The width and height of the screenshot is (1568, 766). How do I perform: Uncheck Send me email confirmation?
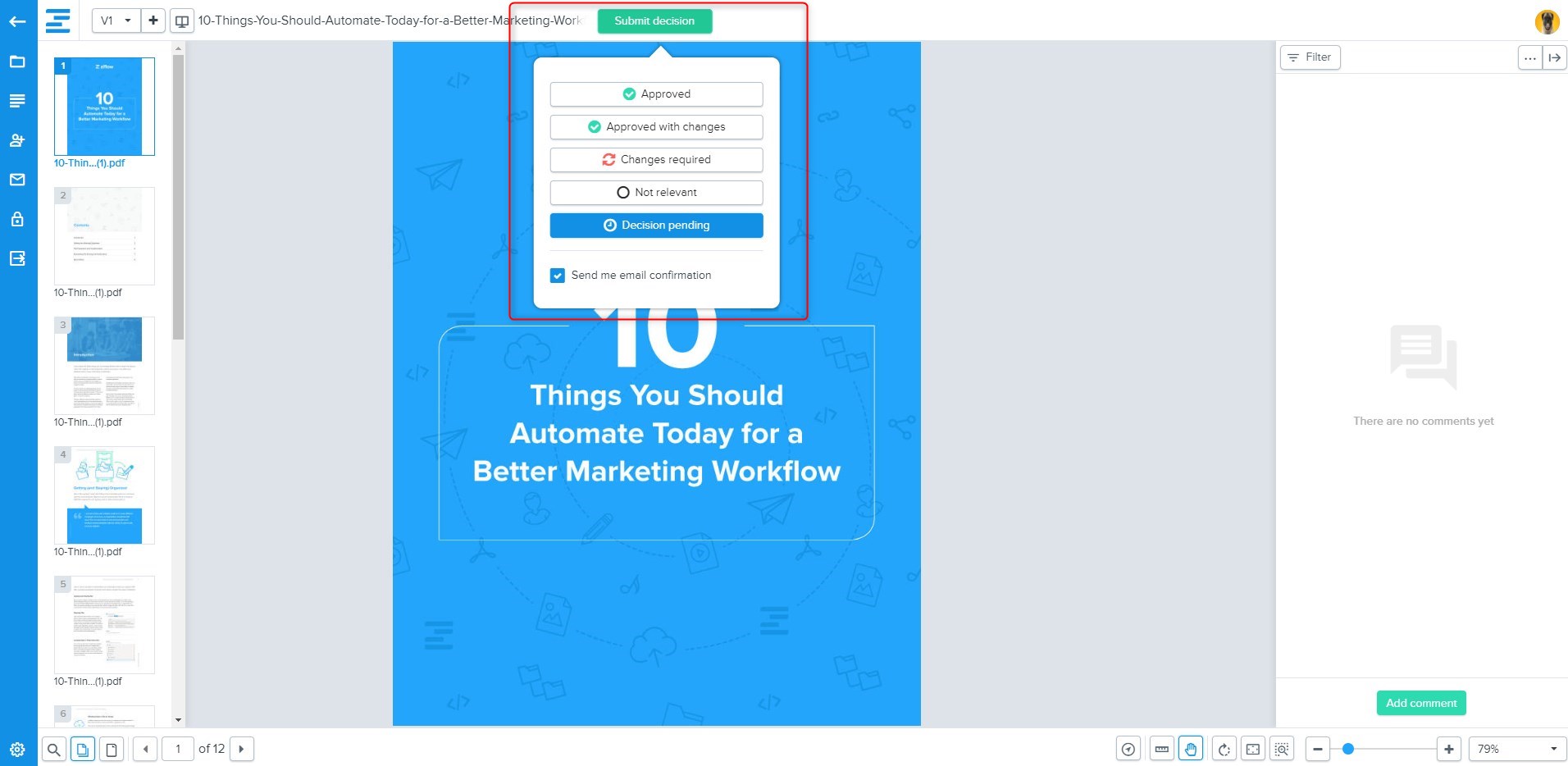(x=558, y=276)
